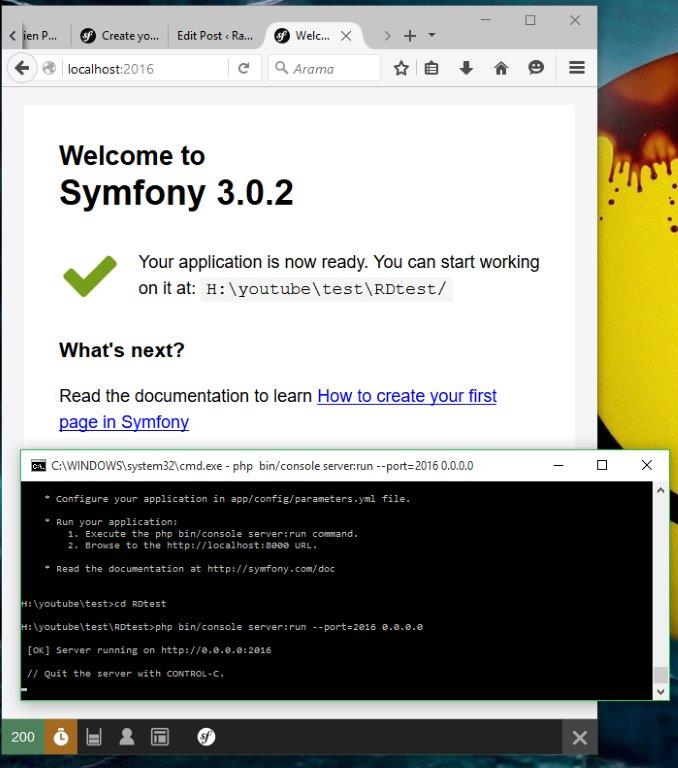Maximize the Firefox window

click(x=530, y=20)
